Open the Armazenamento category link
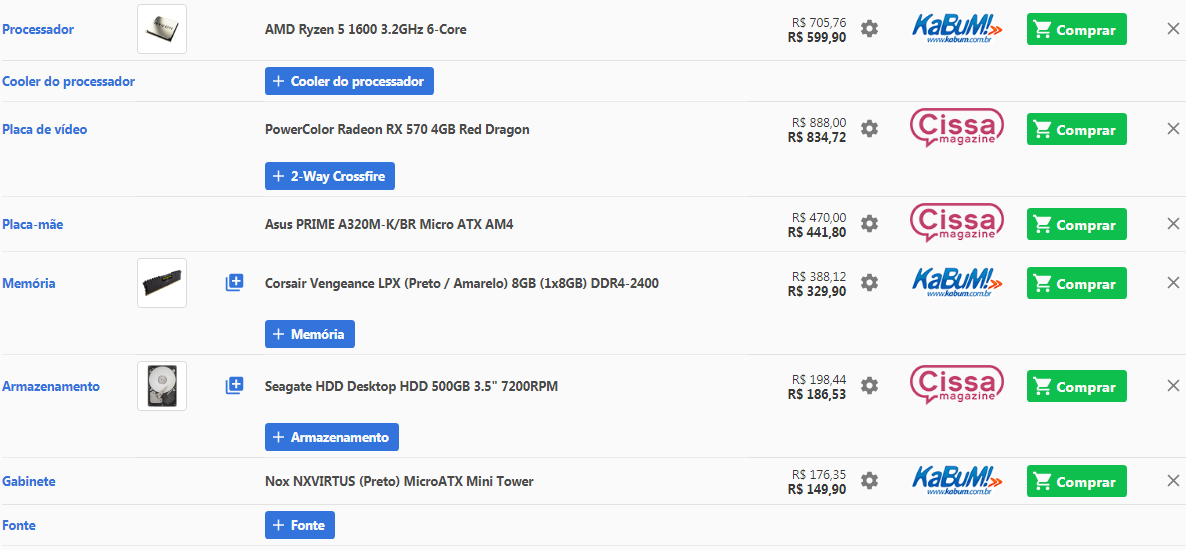 tap(51, 387)
